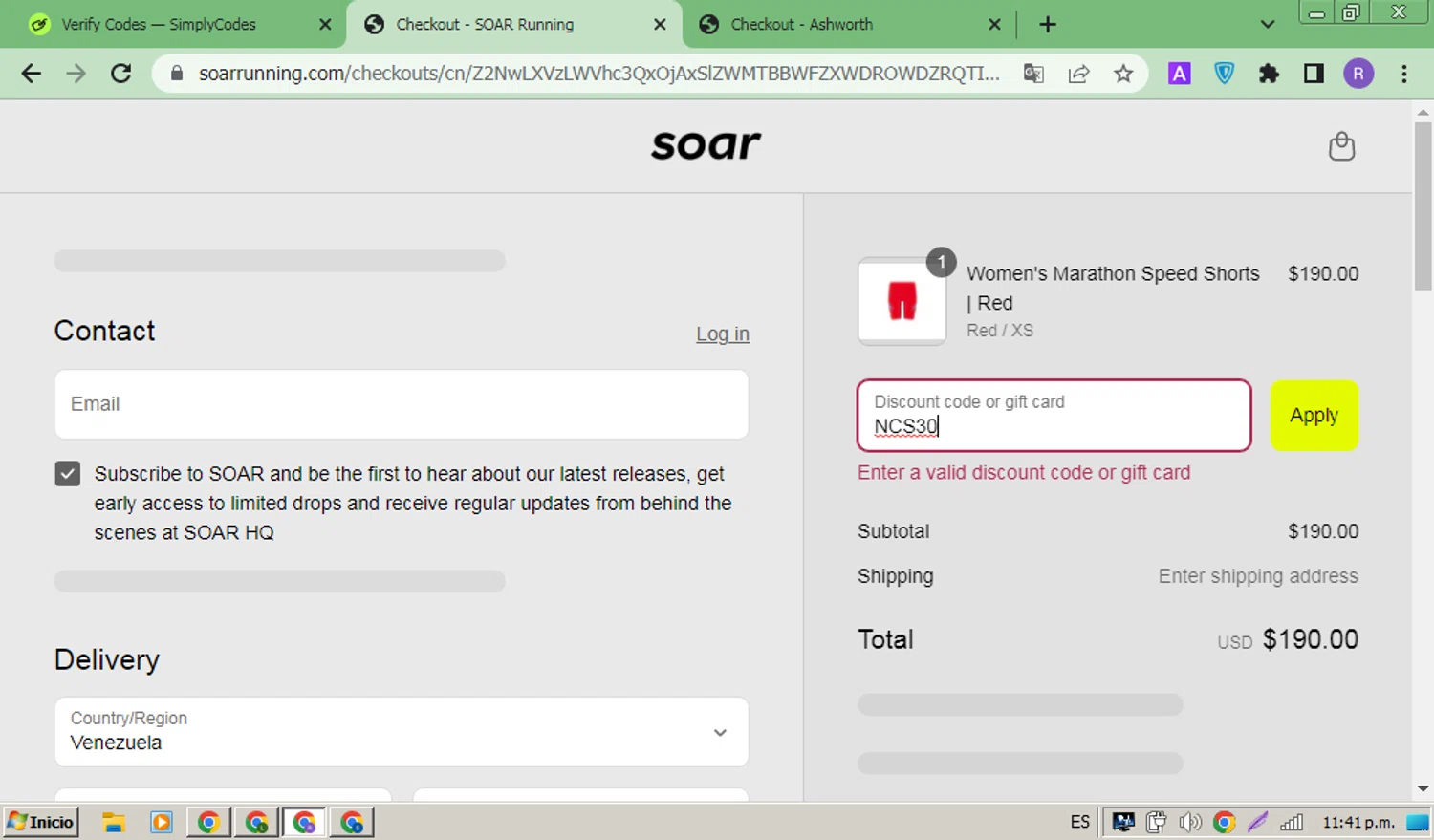The height and width of the screenshot is (840, 1434).
Task: Focus the Email input field
Action: [x=402, y=404]
